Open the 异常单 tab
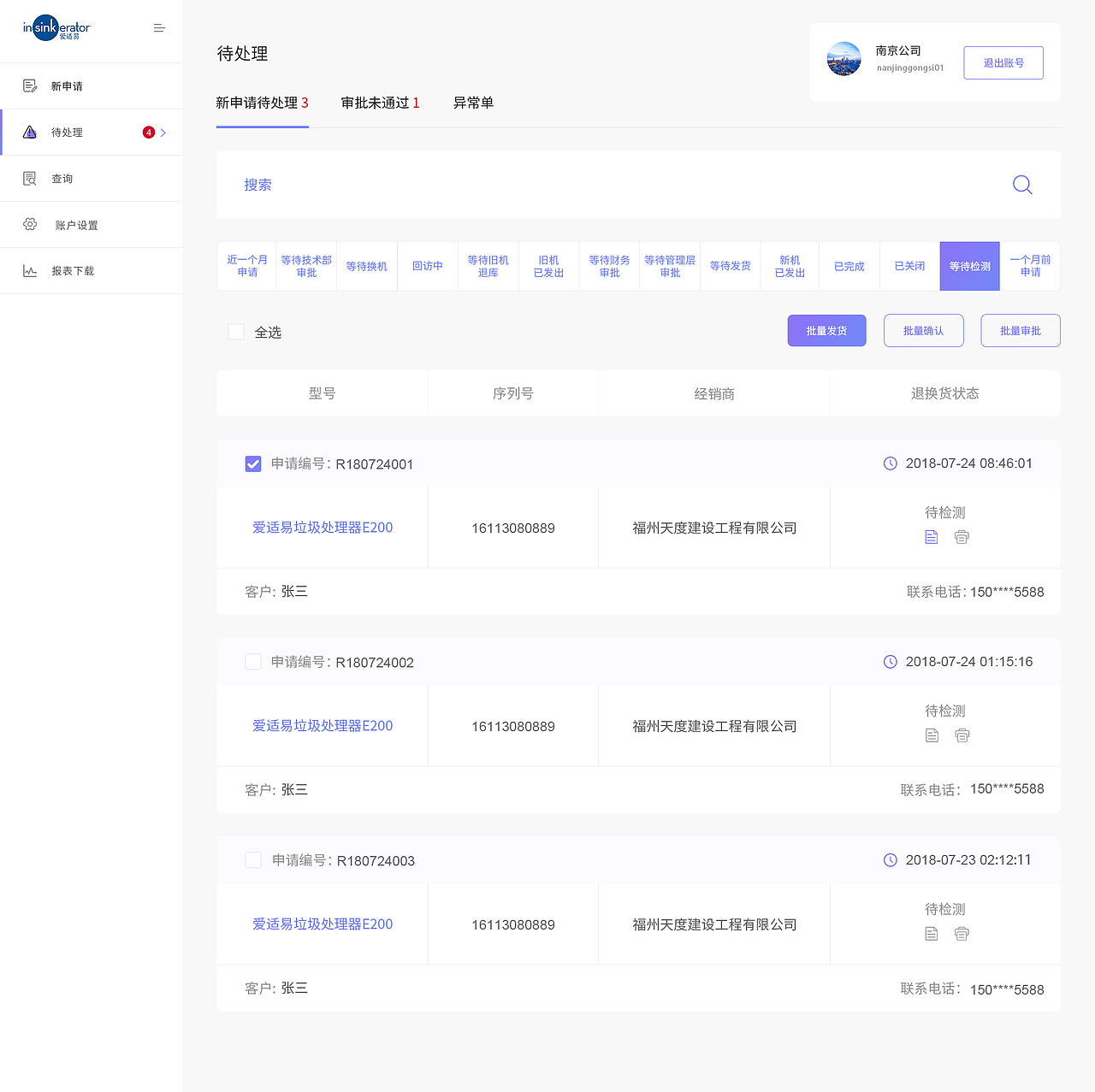This screenshot has height=1092, width=1095. coord(473,103)
